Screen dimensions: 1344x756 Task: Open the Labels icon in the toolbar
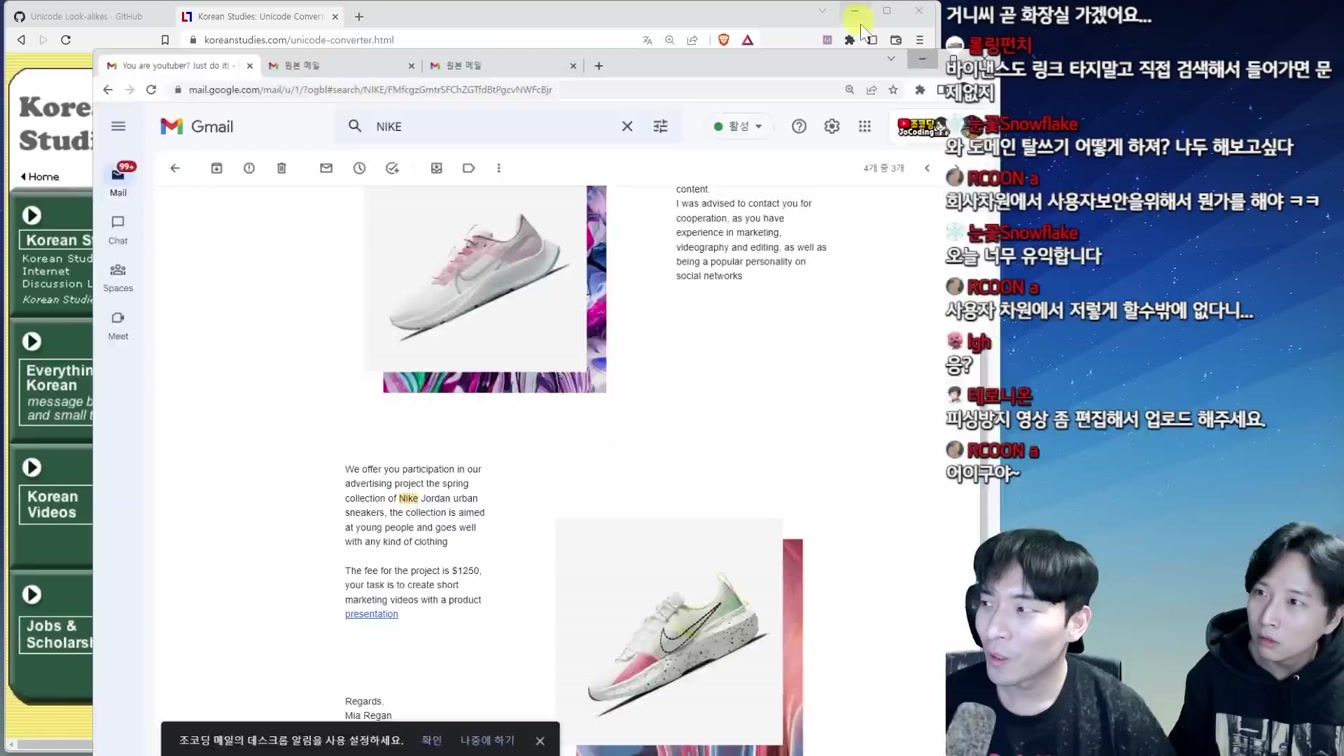[x=469, y=168]
